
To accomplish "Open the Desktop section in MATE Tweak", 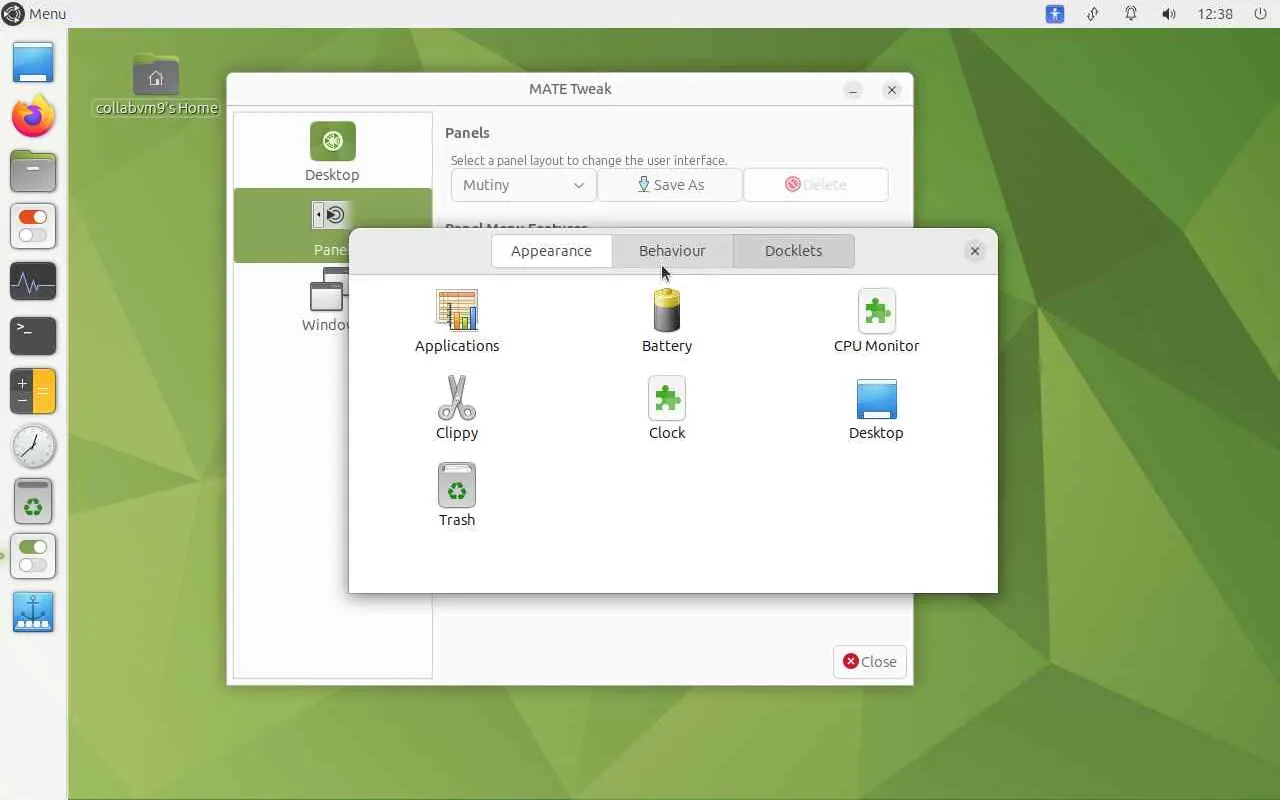I will [x=332, y=152].
